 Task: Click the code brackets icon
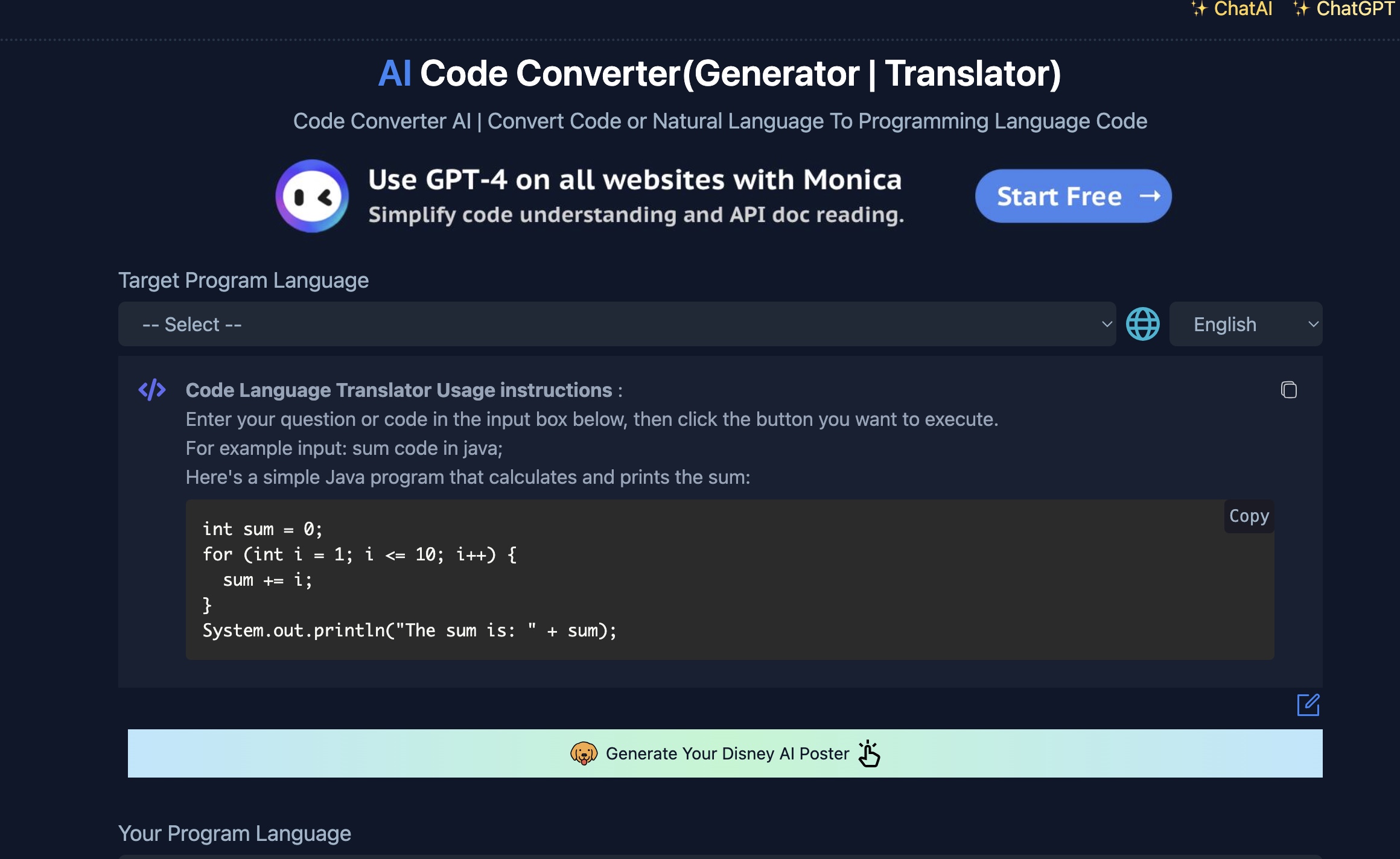click(x=152, y=390)
